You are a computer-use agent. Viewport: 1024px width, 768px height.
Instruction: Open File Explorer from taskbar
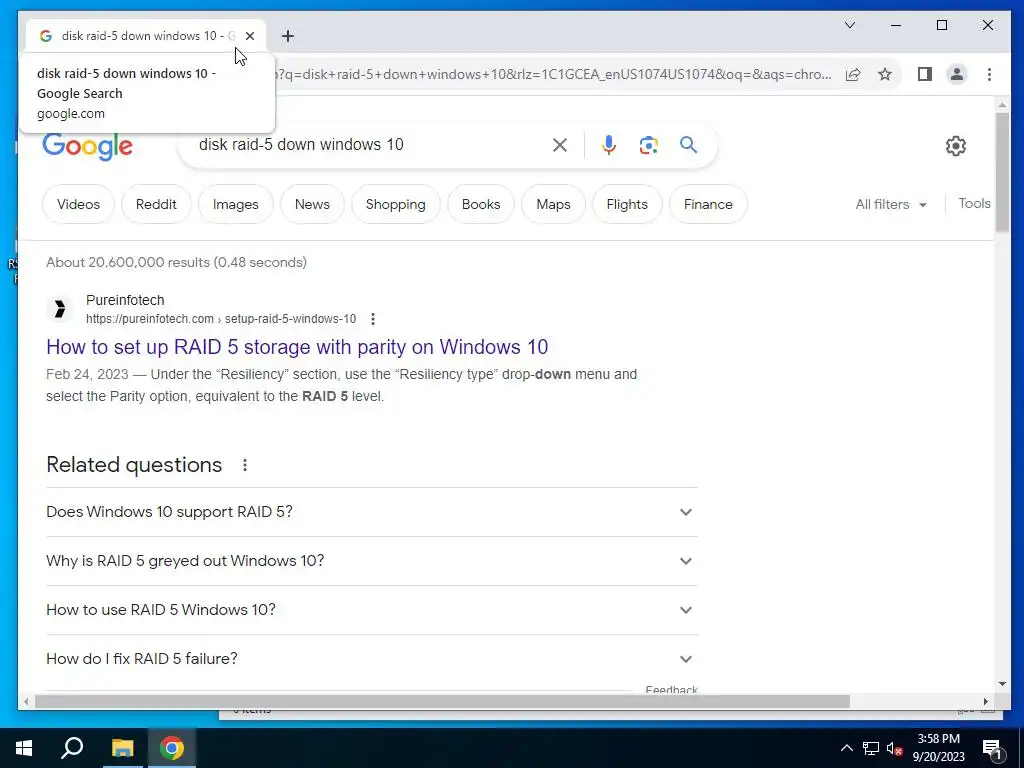coord(122,748)
